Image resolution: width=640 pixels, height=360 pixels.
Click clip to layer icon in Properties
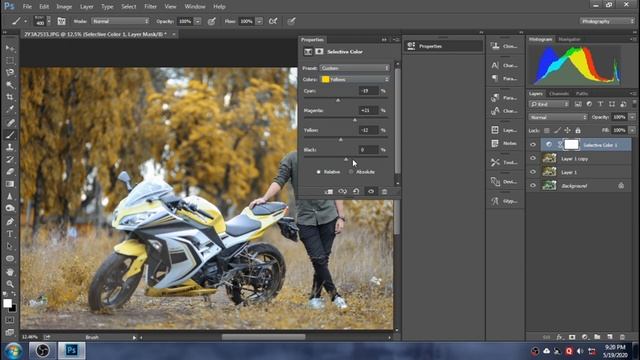(x=329, y=191)
